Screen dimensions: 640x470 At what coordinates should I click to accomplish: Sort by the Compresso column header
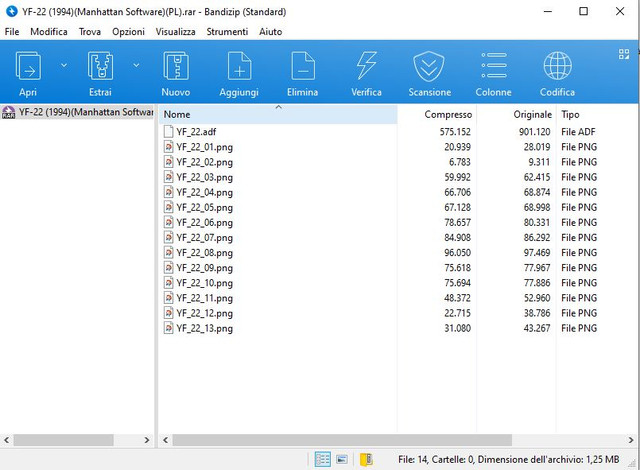[436, 114]
